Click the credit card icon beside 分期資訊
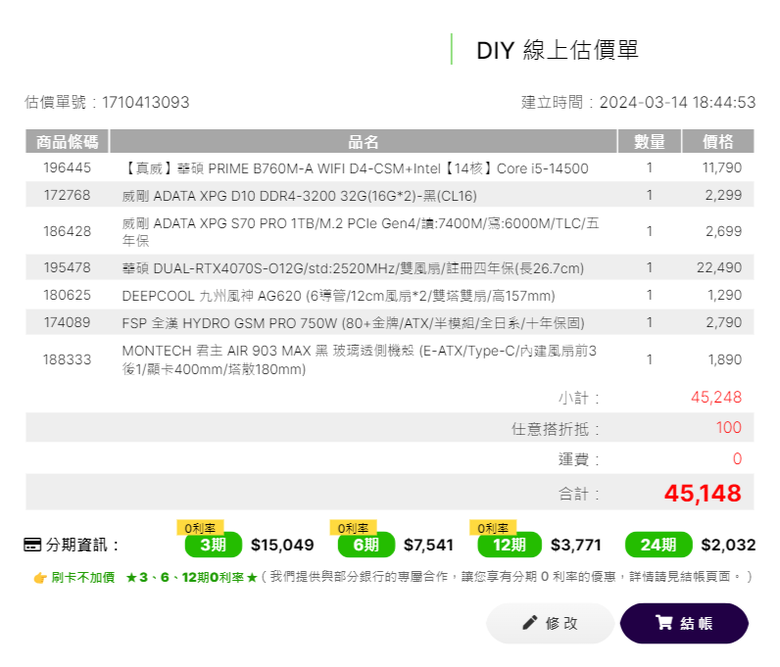Screen dimensions: 780x667 [x=32, y=545]
